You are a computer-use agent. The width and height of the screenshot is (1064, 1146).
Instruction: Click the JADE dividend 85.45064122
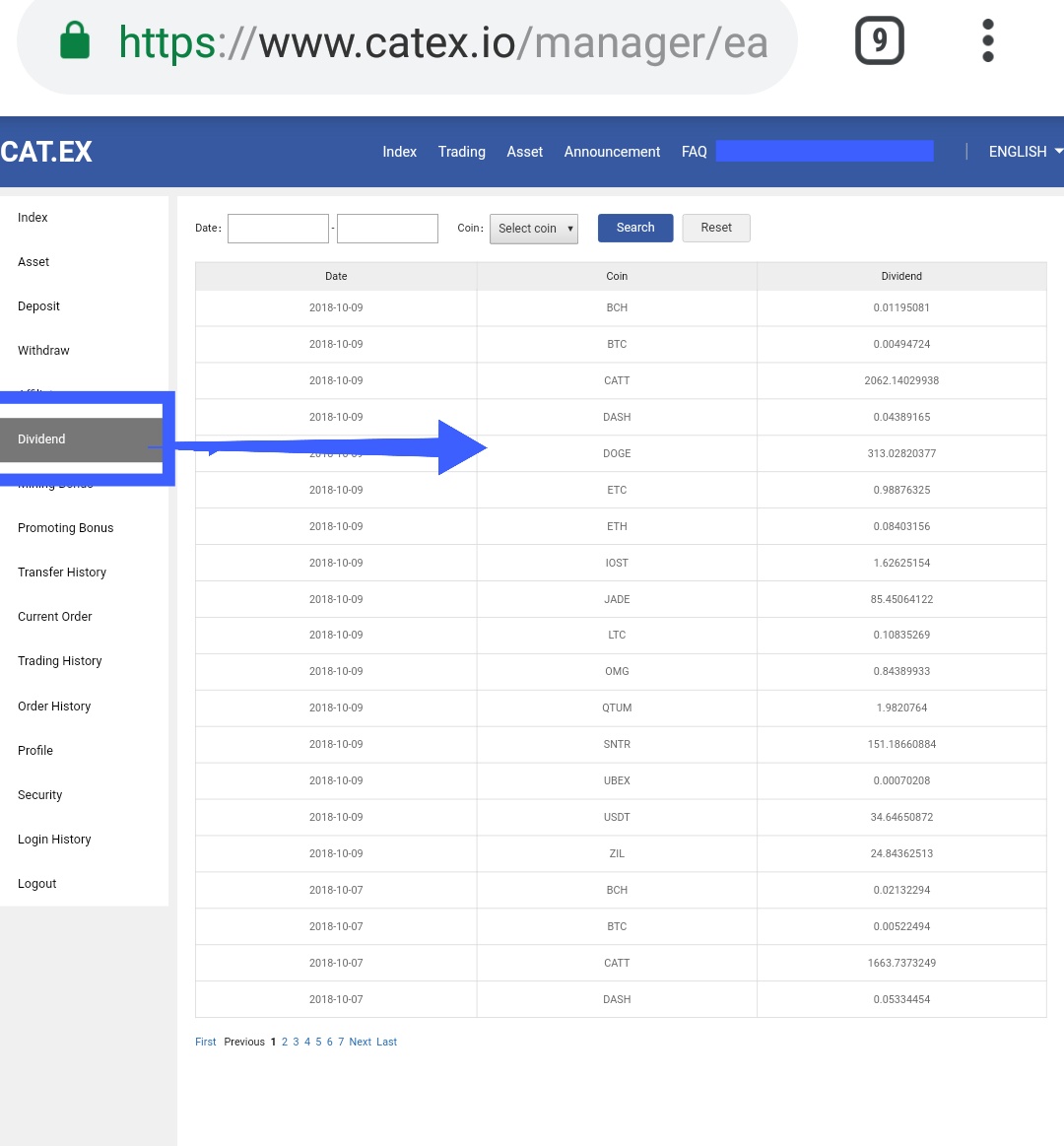click(901, 600)
